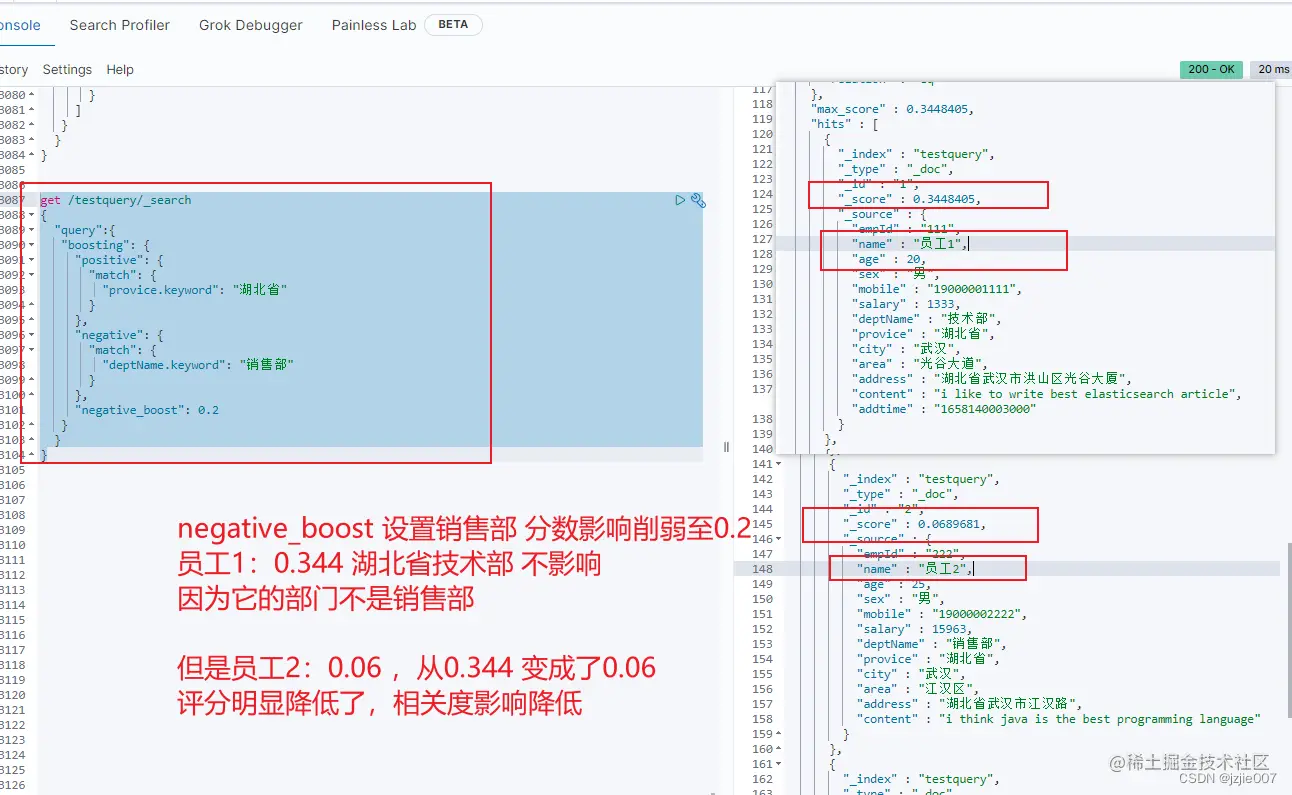Fold the positive "match" block at line 3092

coord(32,275)
